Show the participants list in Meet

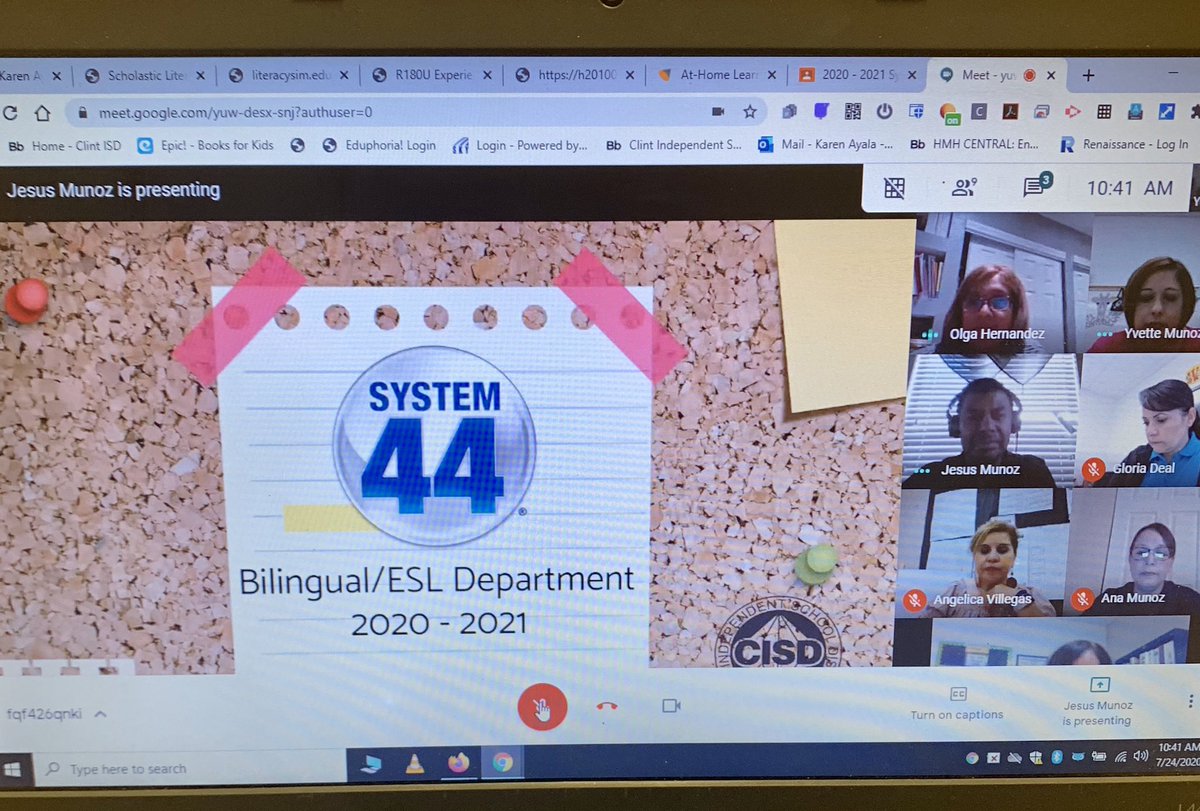click(x=963, y=187)
